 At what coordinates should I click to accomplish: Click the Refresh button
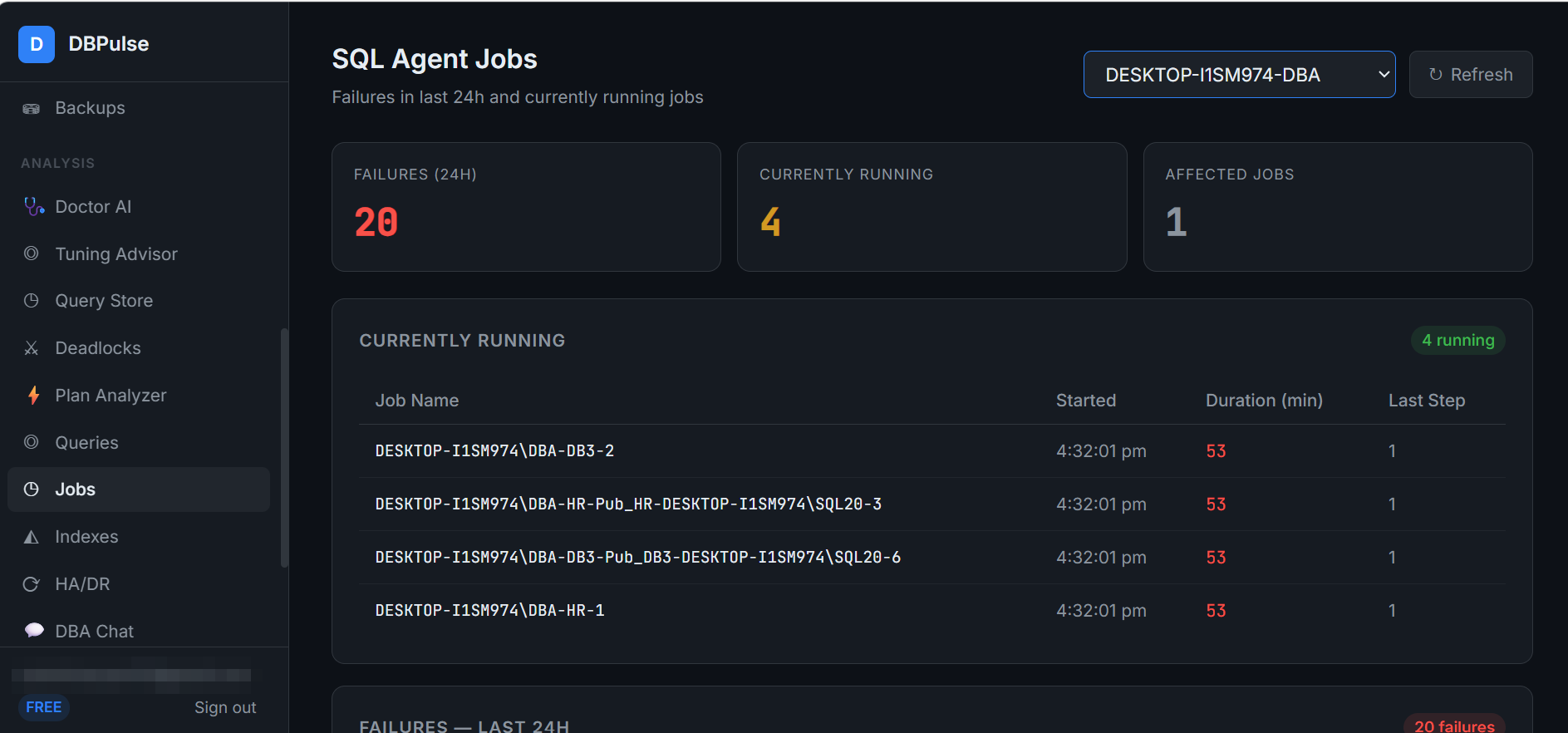1470,75
